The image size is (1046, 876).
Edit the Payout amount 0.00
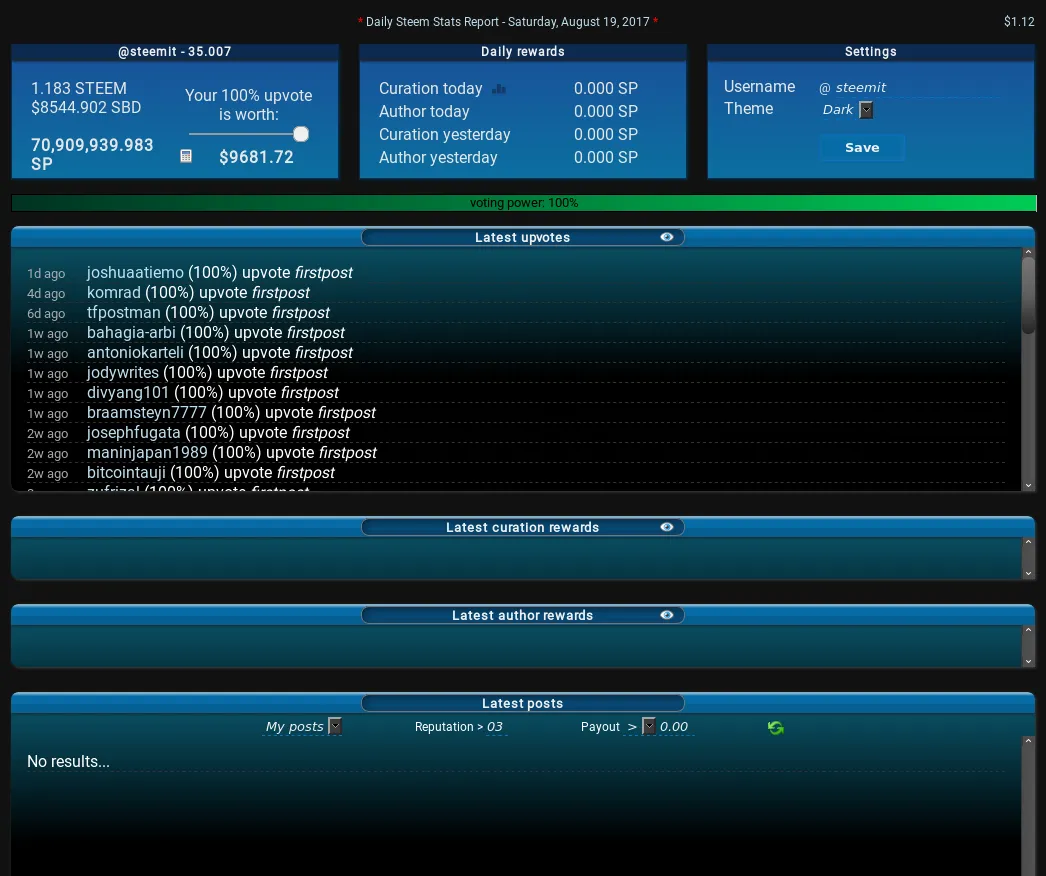[x=676, y=727]
